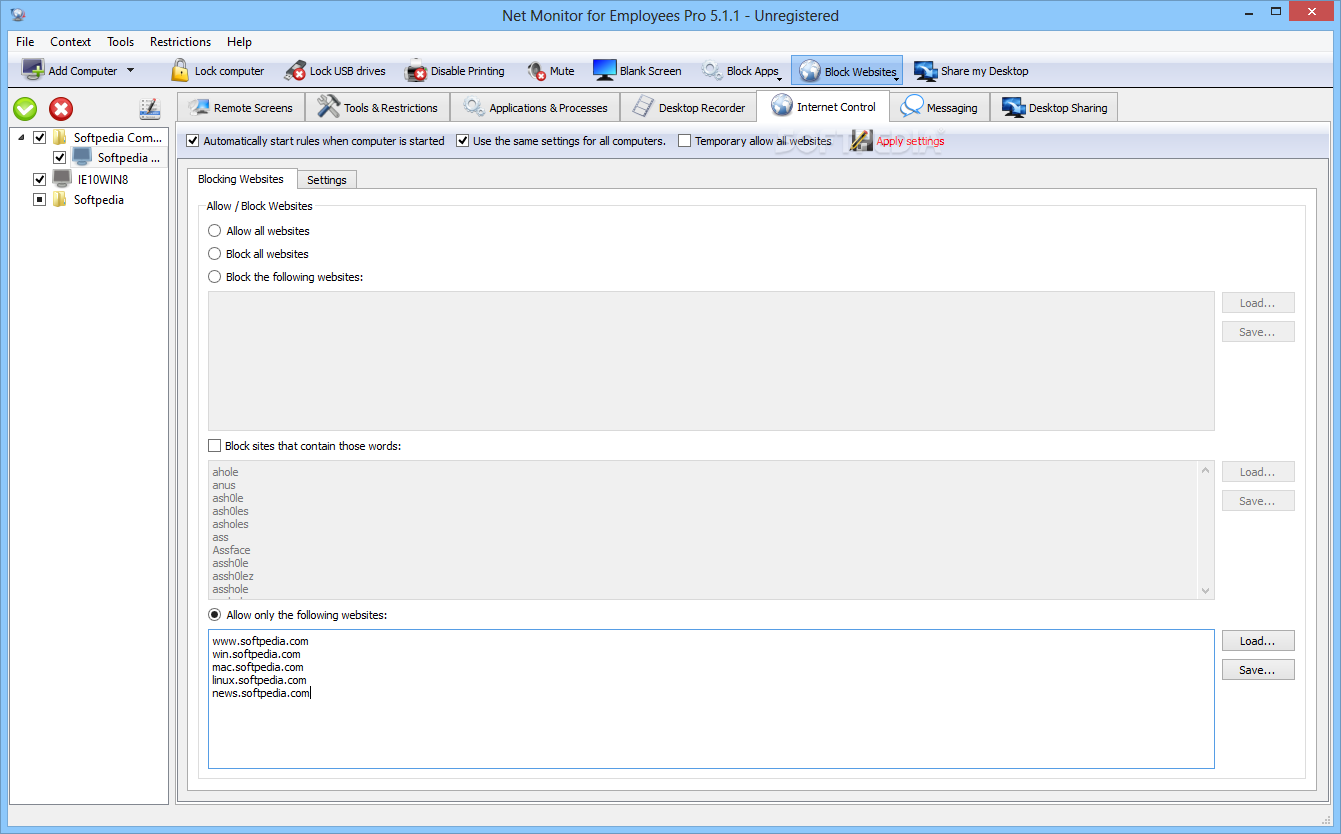Enable Block sites that contain those words
Screen dimensions: 1341x834
coord(214,446)
